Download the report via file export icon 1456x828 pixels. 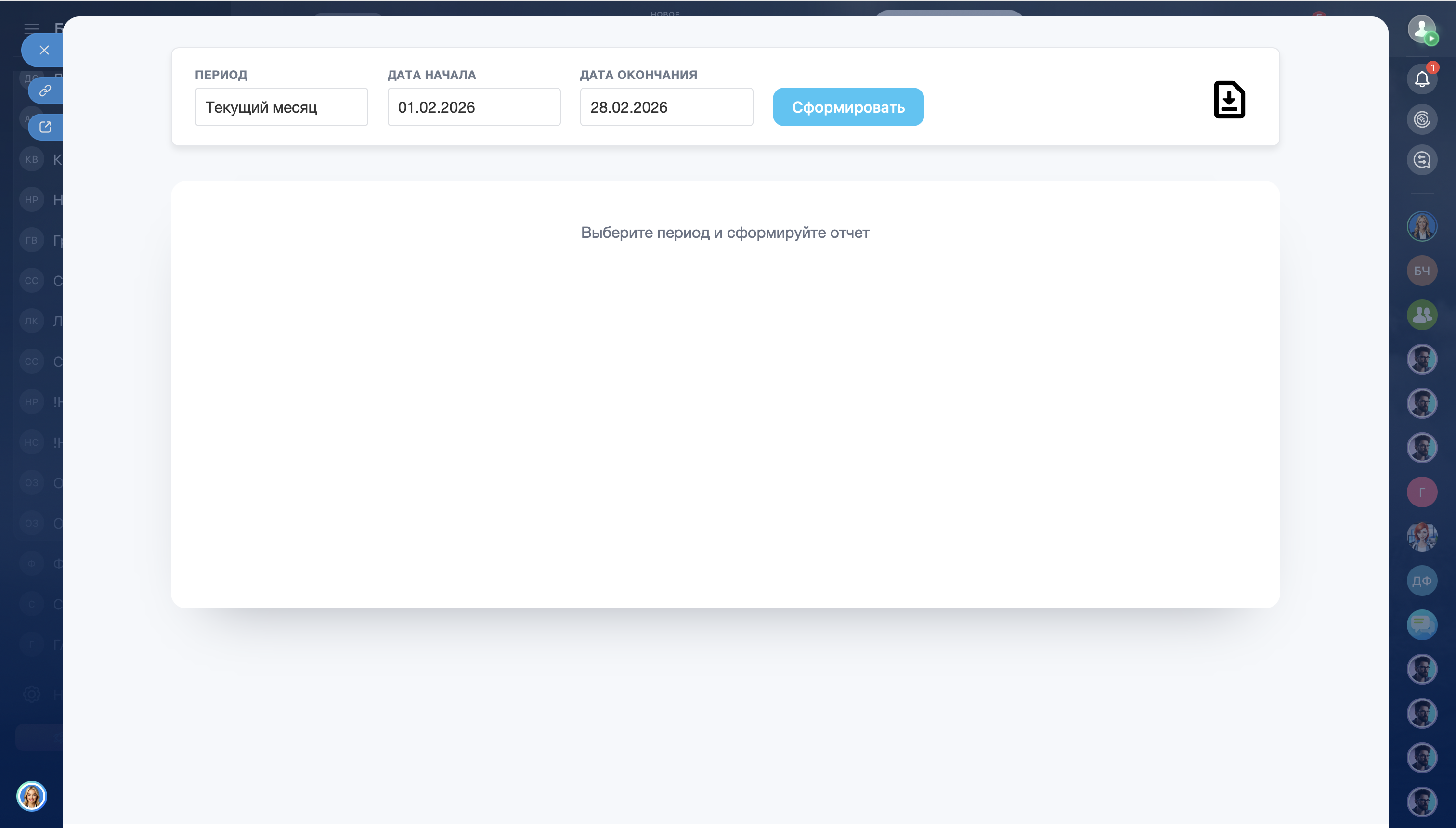click(1229, 100)
